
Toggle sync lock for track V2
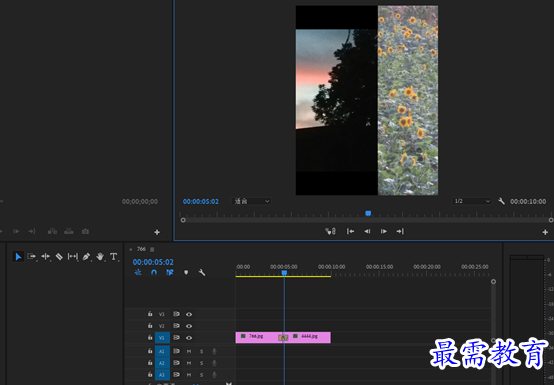tap(176, 326)
